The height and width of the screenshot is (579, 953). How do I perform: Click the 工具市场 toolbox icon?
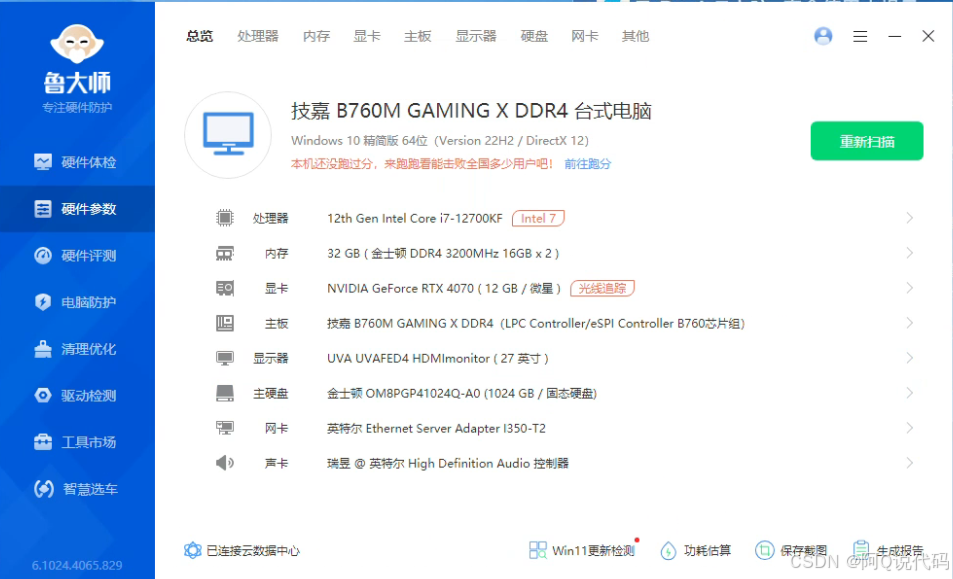43,442
